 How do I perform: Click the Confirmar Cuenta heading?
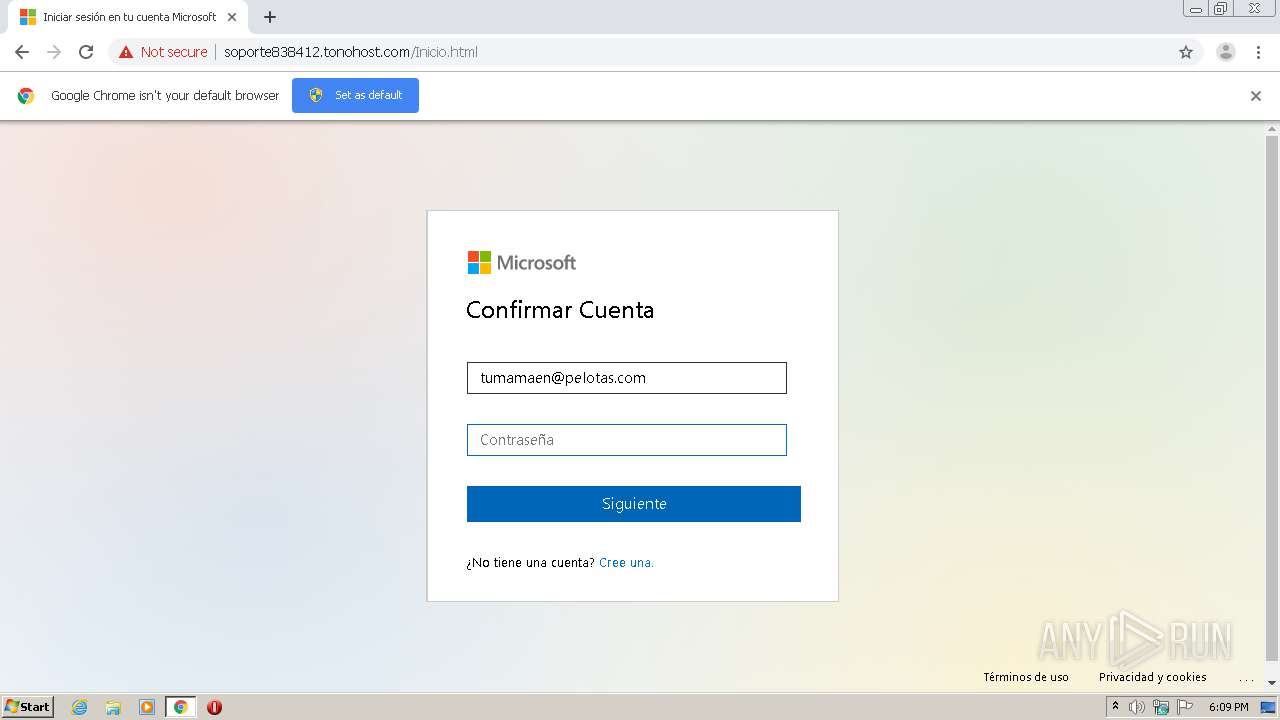tap(560, 310)
